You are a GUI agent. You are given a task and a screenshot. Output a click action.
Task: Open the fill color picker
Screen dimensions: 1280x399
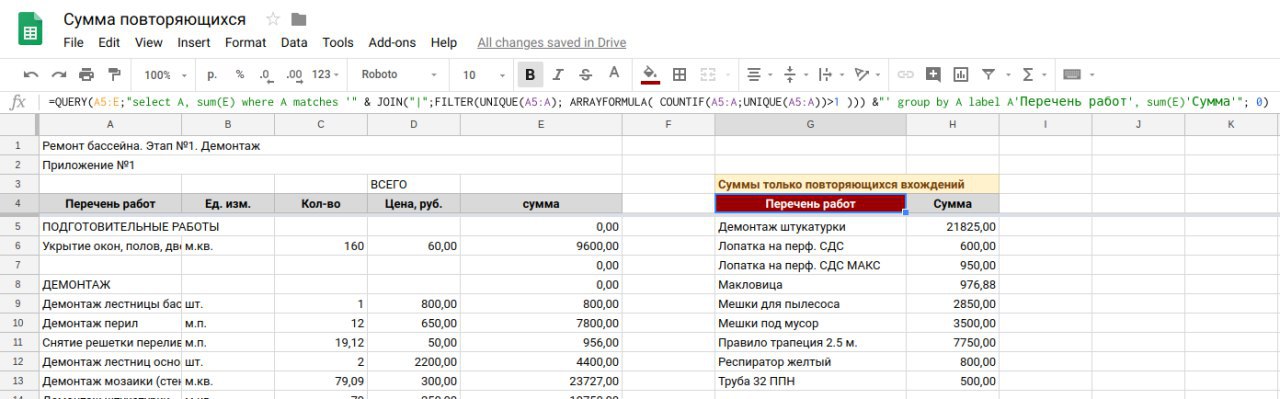pyautogui.click(x=650, y=74)
